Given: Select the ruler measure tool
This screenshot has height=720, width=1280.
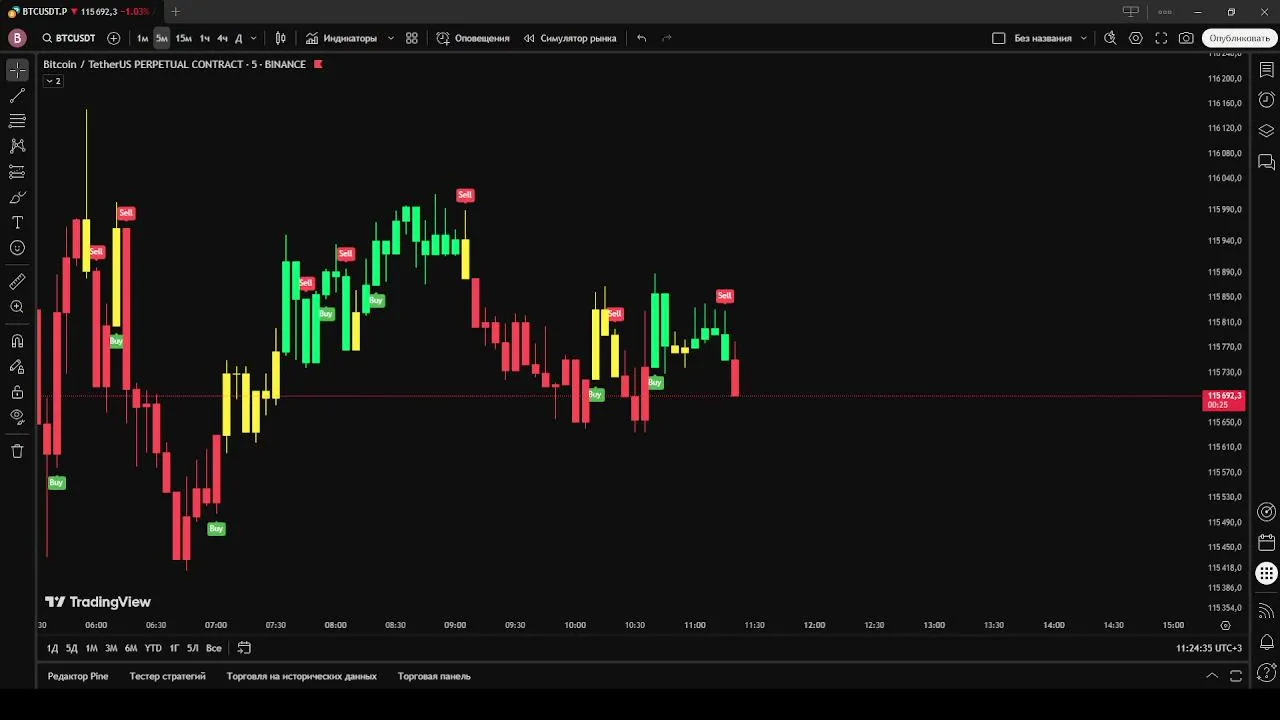Looking at the screenshot, I should [x=17, y=282].
